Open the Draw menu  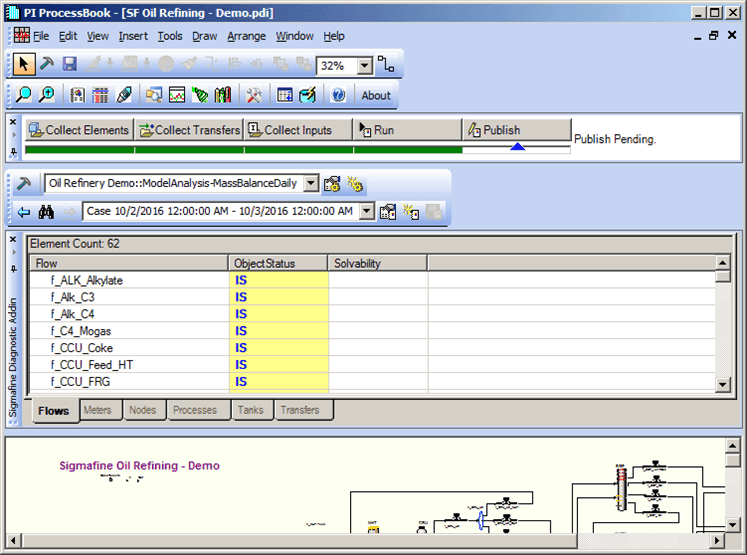tap(205, 36)
